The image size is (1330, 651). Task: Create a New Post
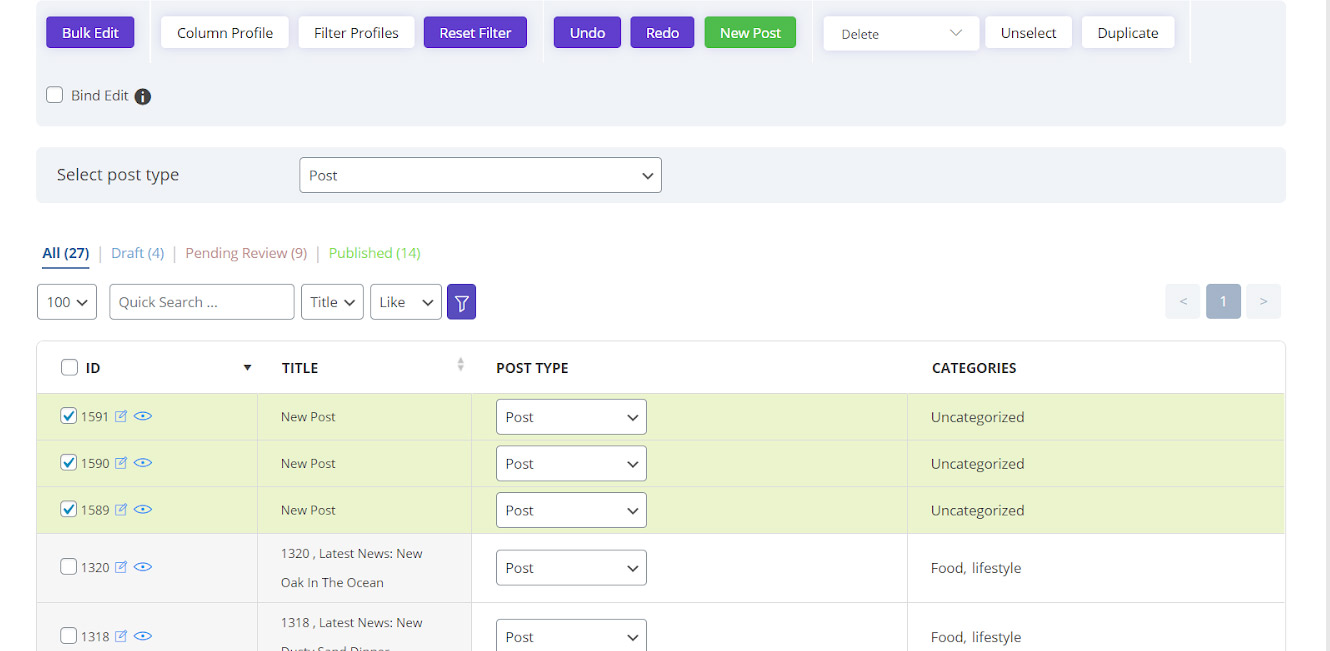pos(750,33)
